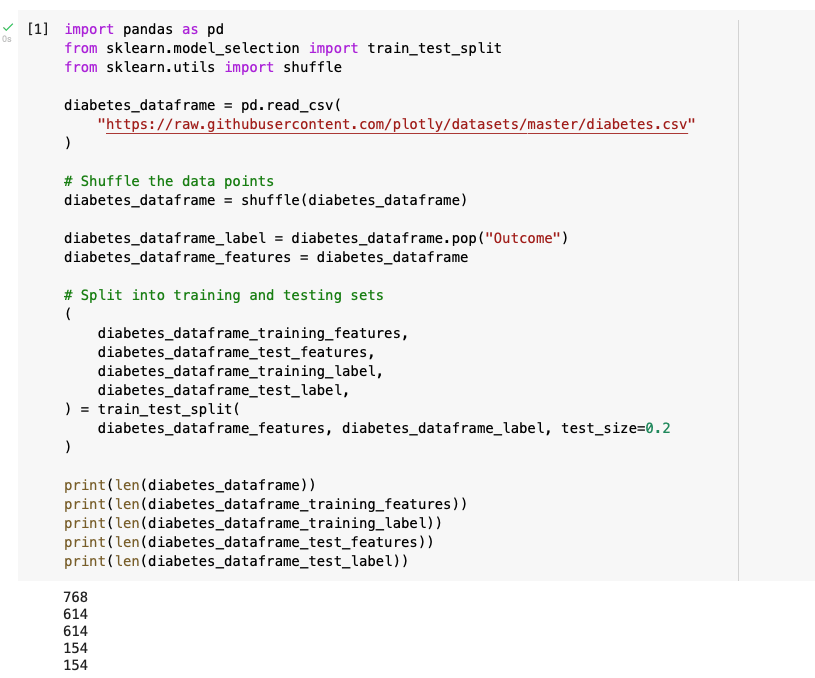
Task: Click the last 154 output line
Action: point(75,665)
